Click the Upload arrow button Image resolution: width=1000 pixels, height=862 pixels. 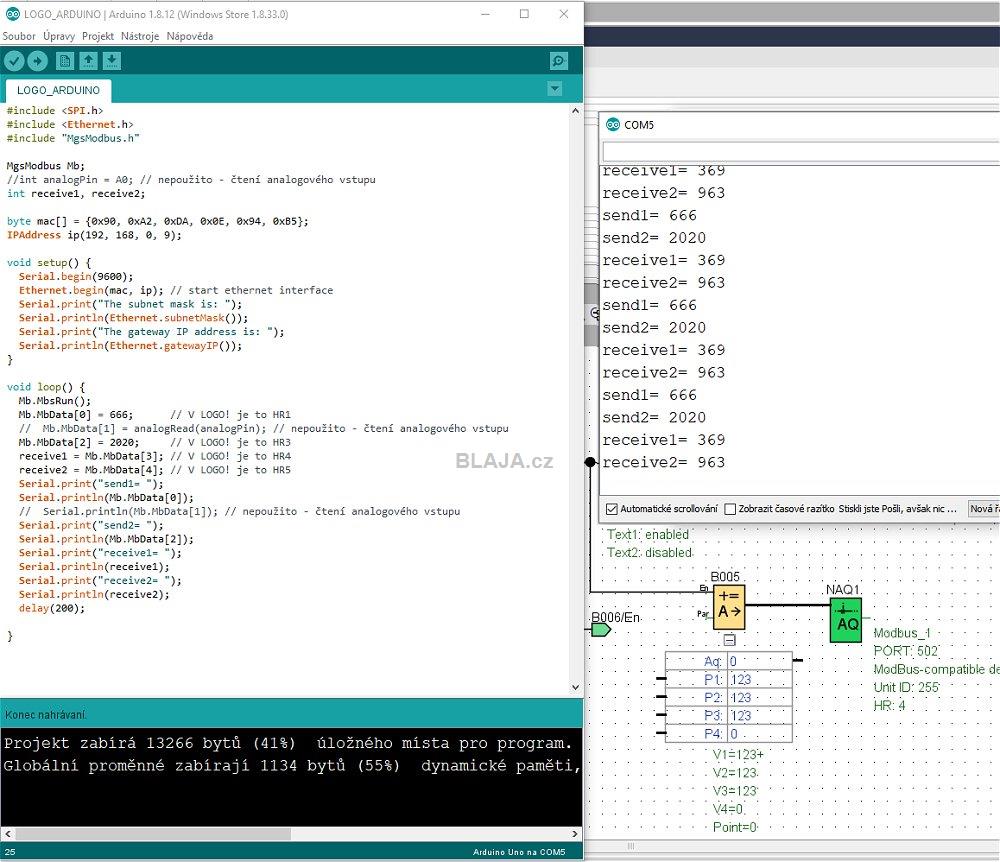tap(38, 61)
